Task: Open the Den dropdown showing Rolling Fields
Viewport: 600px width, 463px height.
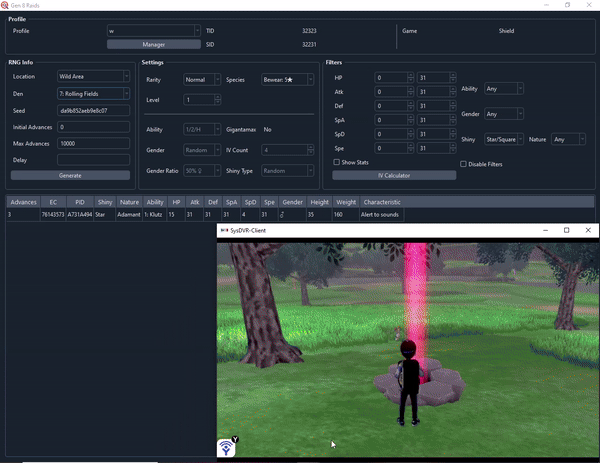Action: (93, 94)
